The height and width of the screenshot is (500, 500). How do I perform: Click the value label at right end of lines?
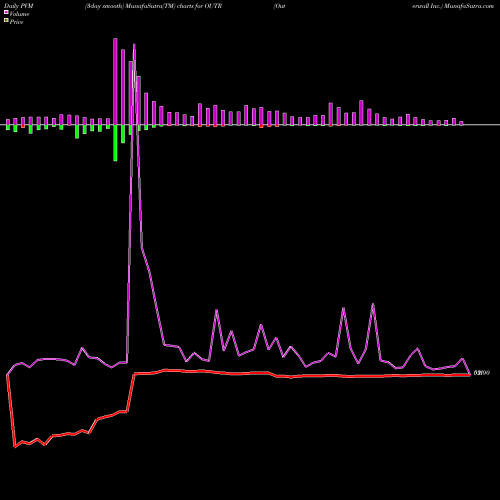pyautogui.click(x=482, y=373)
